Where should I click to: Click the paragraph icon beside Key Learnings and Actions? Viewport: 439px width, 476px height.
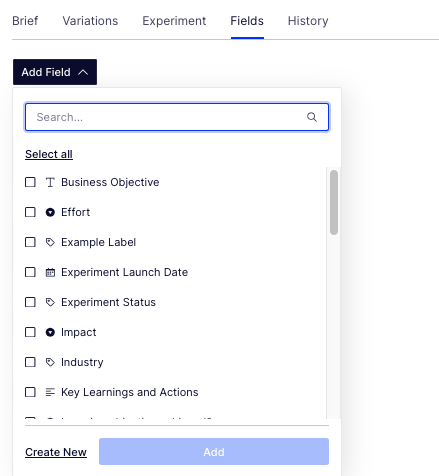point(50,392)
